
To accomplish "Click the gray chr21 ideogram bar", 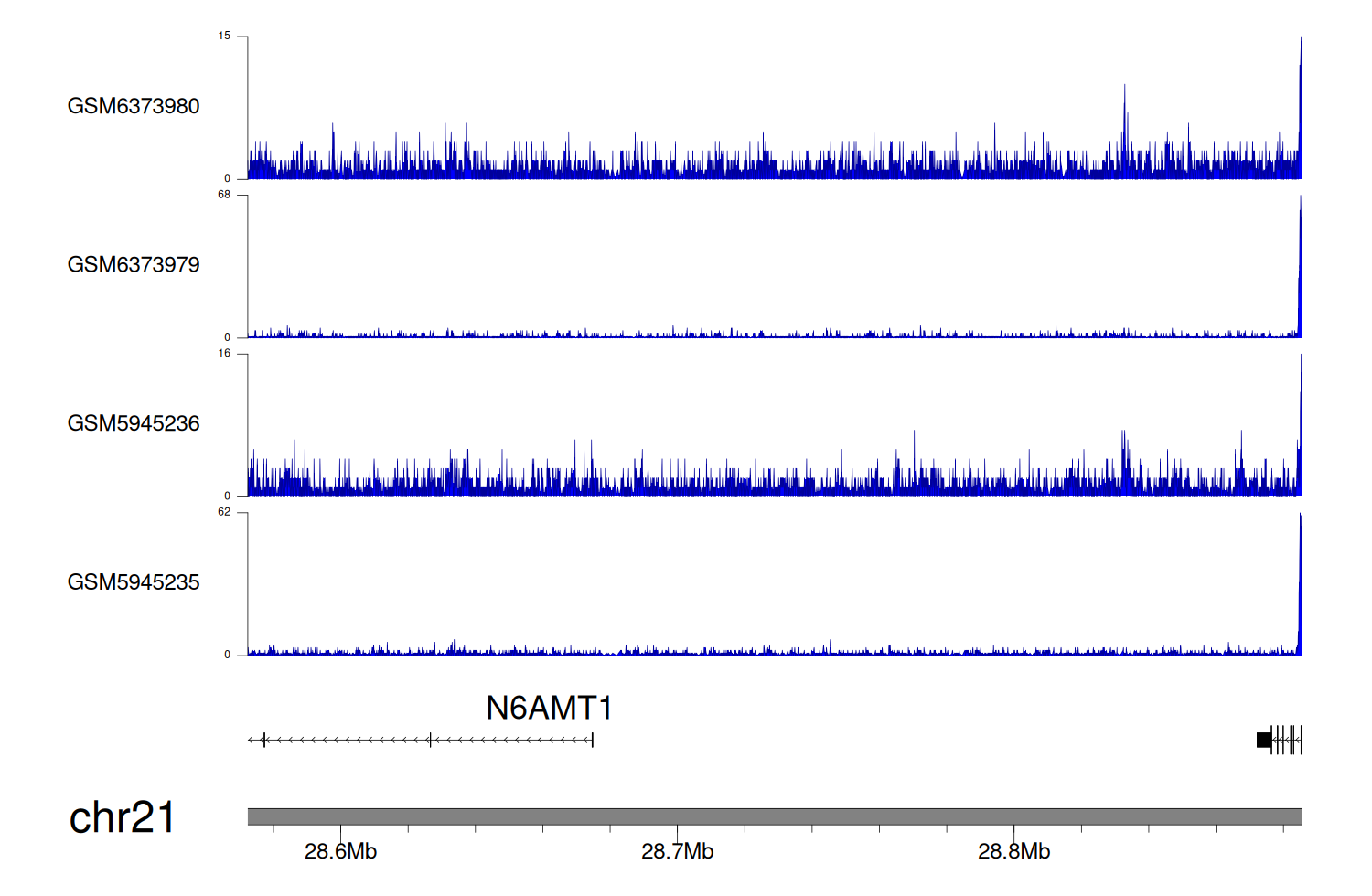I will [774, 816].
